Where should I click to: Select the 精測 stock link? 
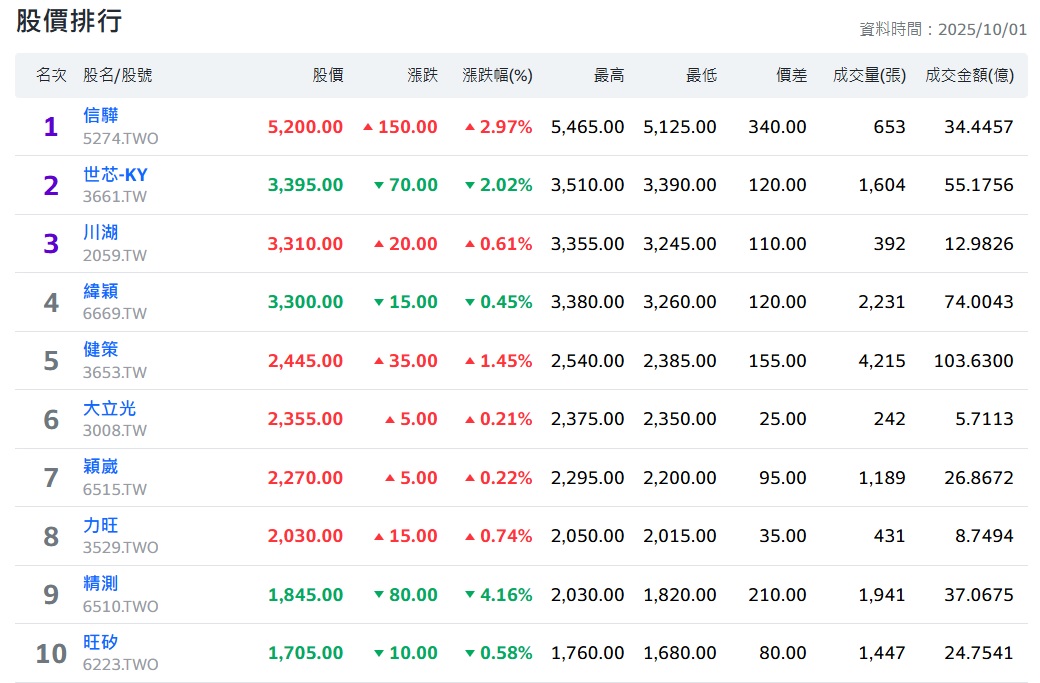(x=101, y=584)
